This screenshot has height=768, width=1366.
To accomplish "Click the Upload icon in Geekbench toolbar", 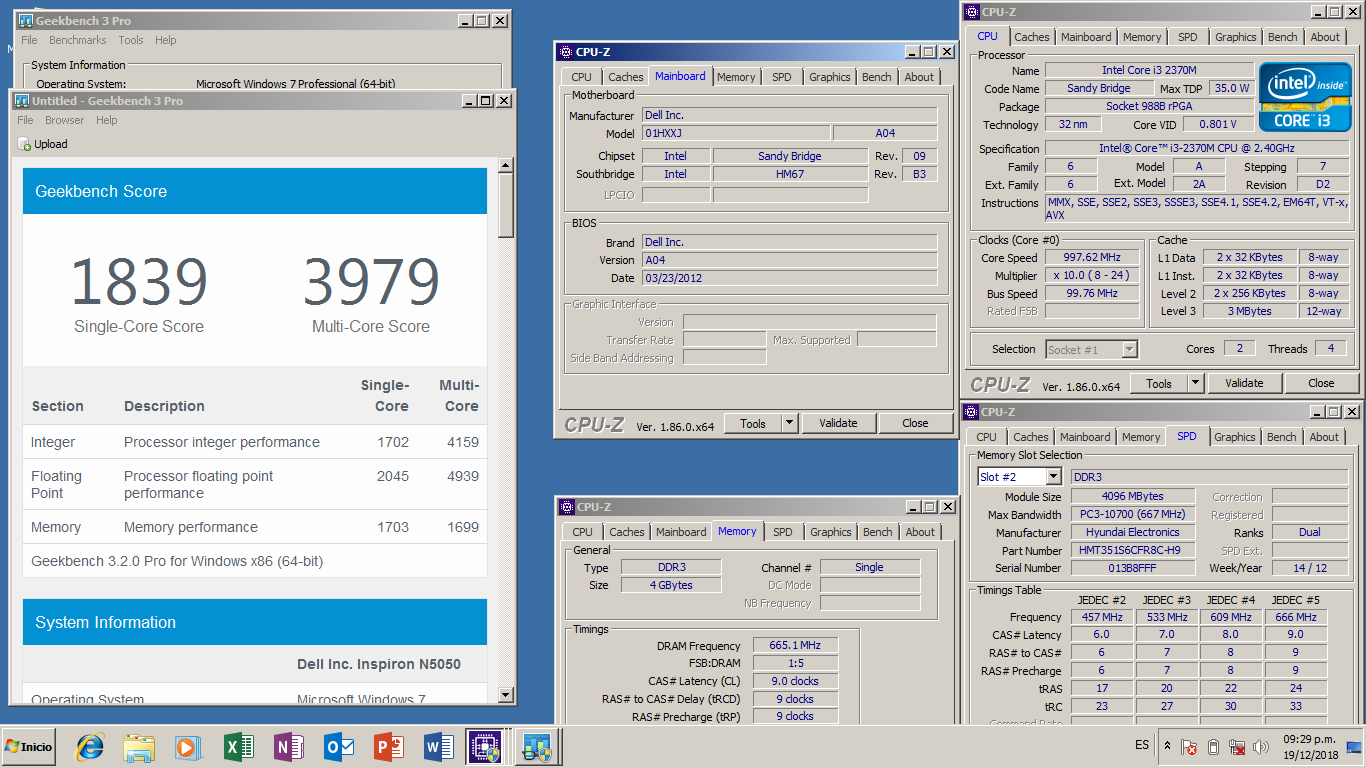I will pyautogui.click(x=25, y=144).
